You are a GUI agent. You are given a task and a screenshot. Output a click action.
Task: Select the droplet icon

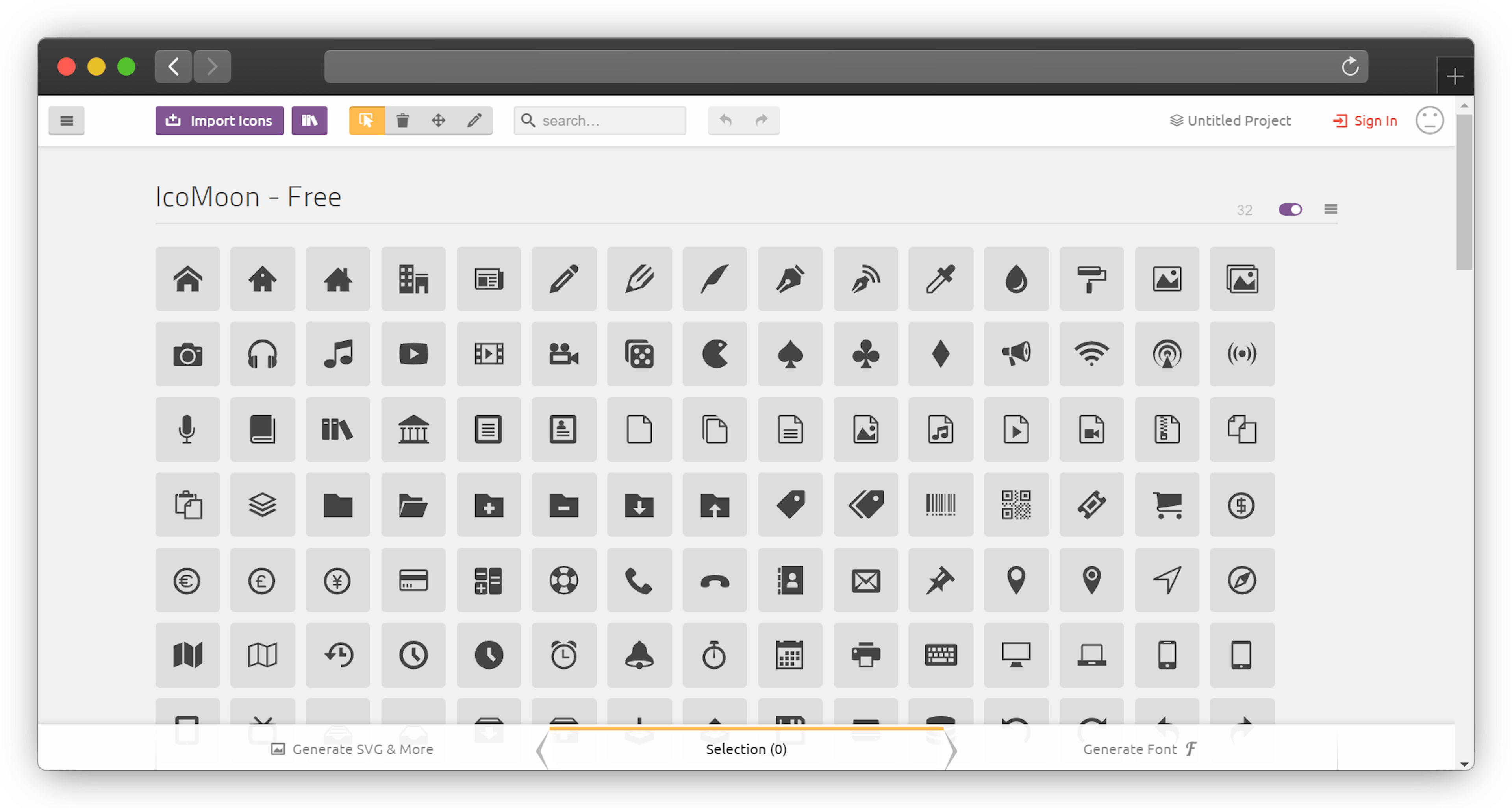(x=1016, y=279)
